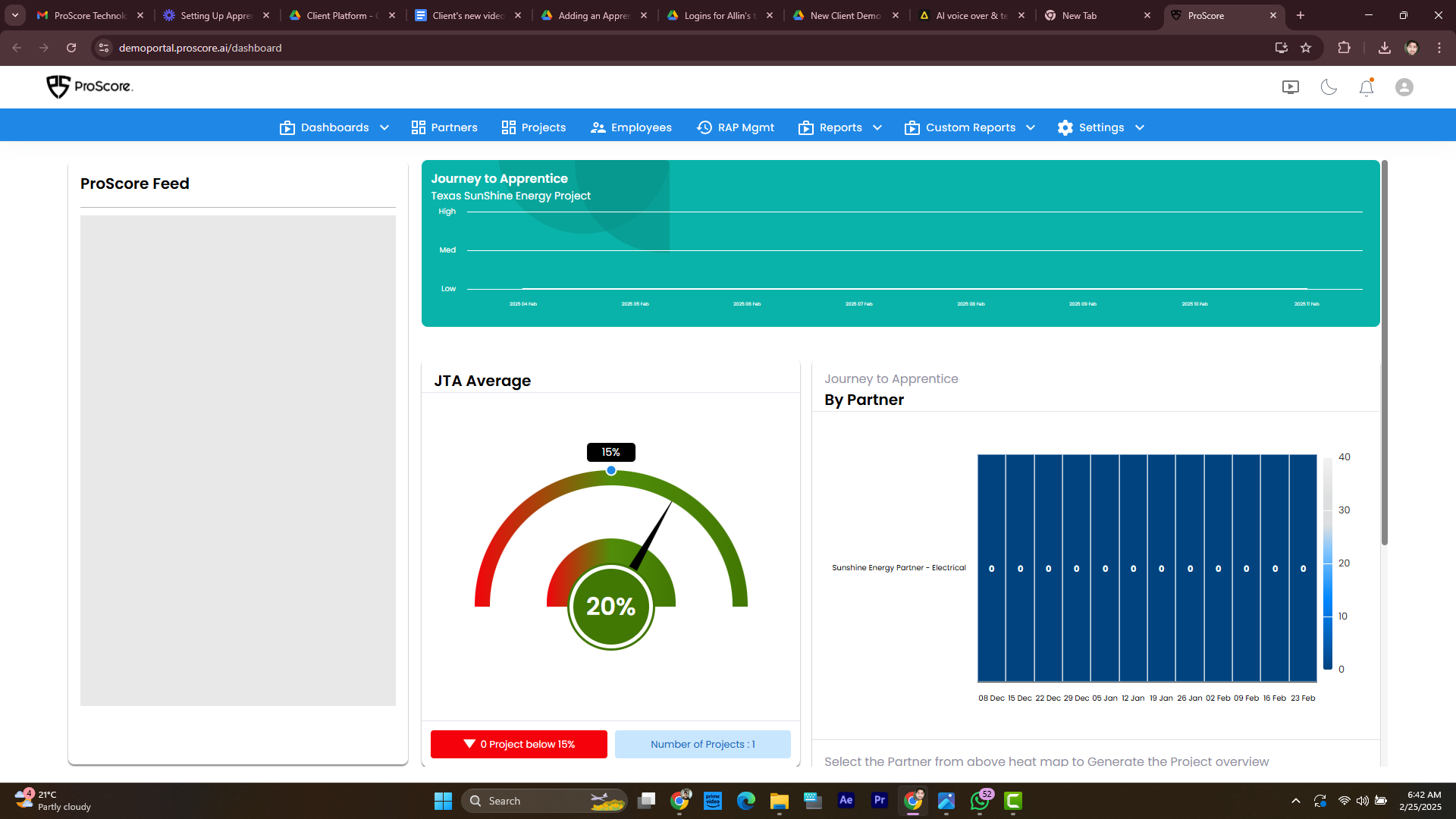Expand the Dashboards dropdown chevron
The image size is (1456, 819).
tap(384, 127)
